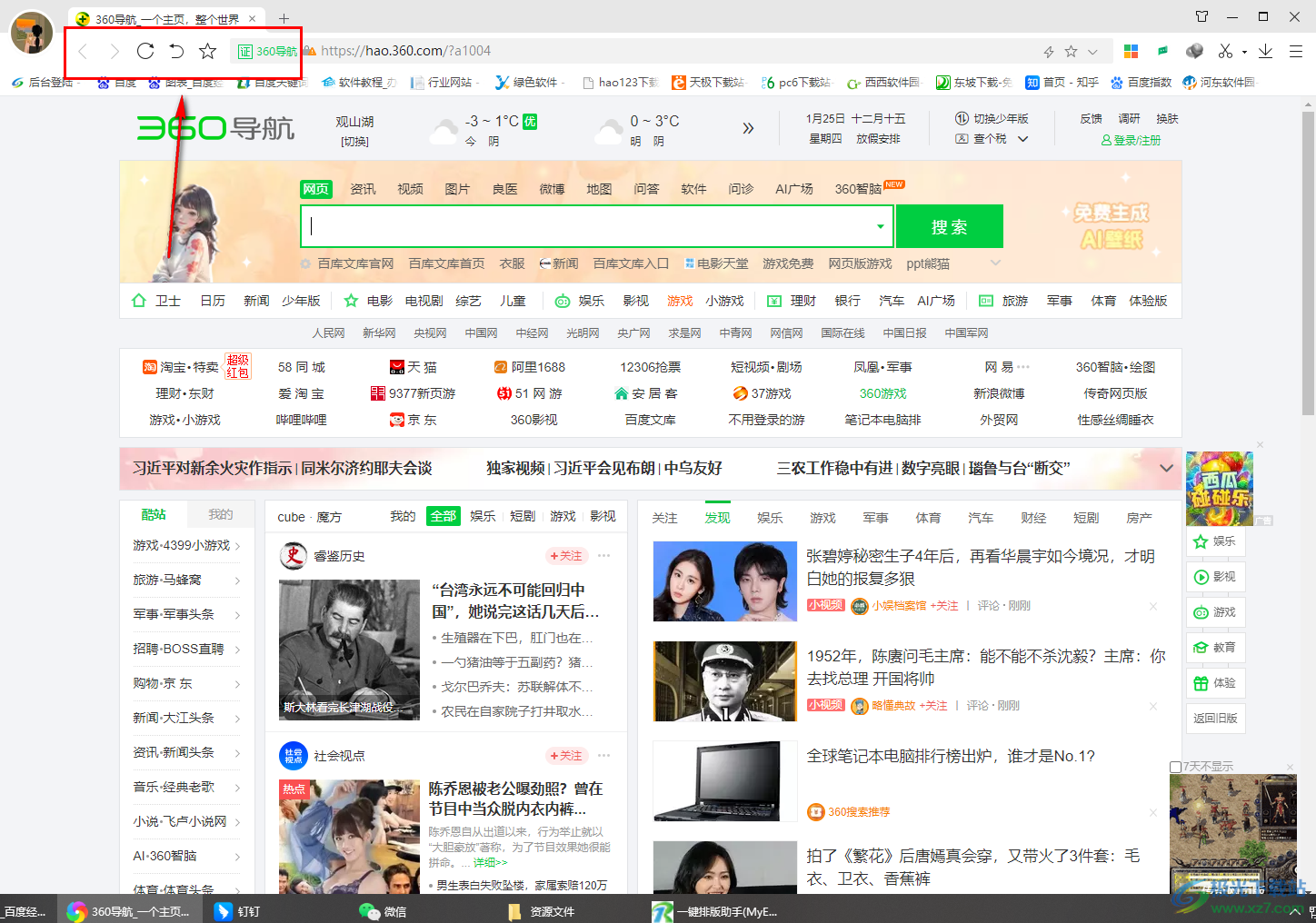Select the scissors screenshot tool
The image size is (1316, 923).
[1226, 51]
